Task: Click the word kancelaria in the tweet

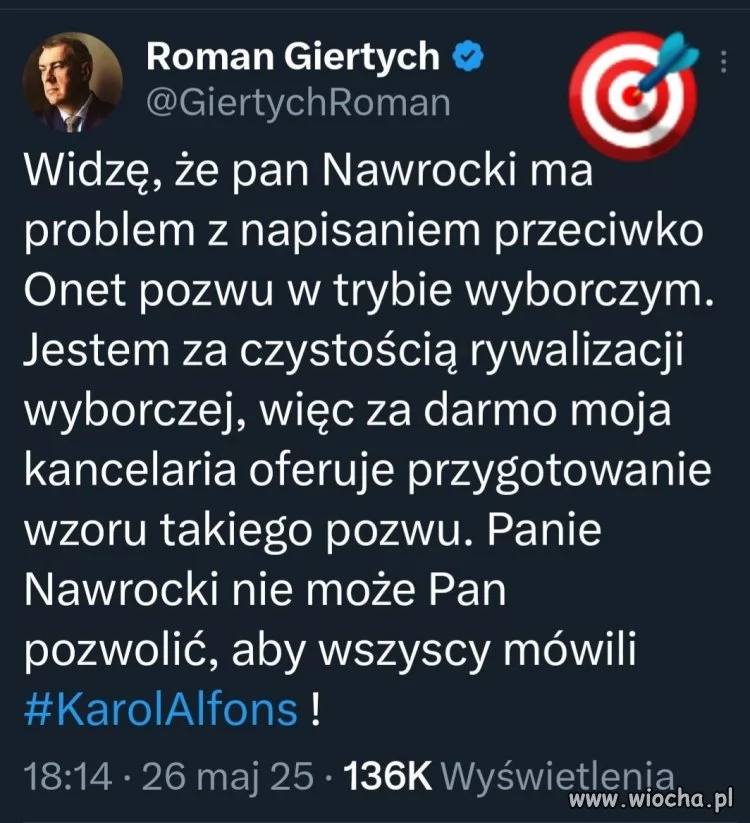Action: (x=130, y=470)
